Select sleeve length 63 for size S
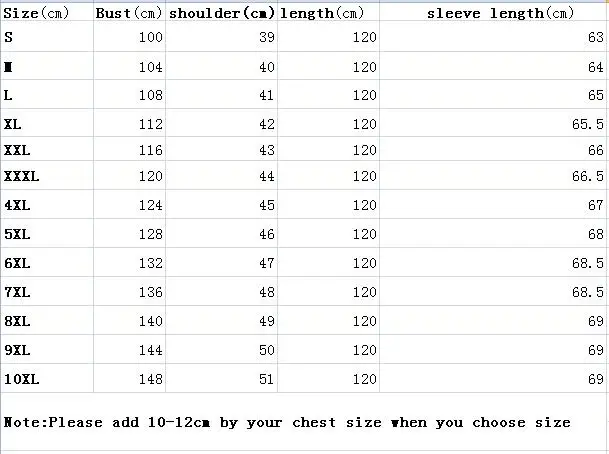 click(x=596, y=38)
